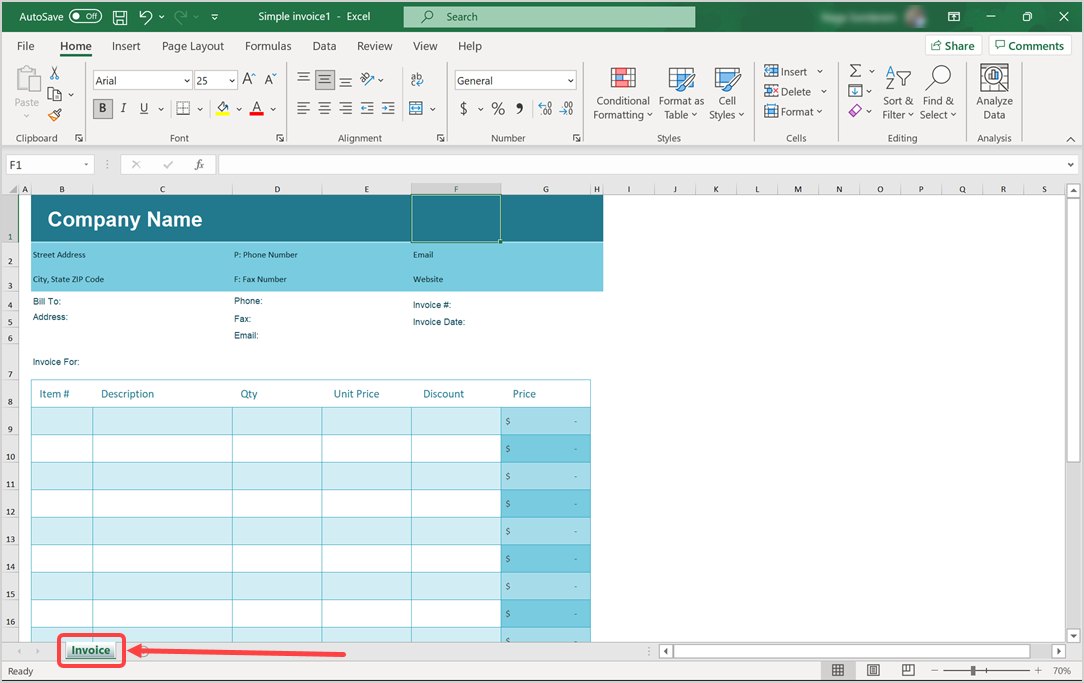Toggle Italic formatting
Image resolution: width=1084 pixels, height=683 pixels.
tap(123, 108)
